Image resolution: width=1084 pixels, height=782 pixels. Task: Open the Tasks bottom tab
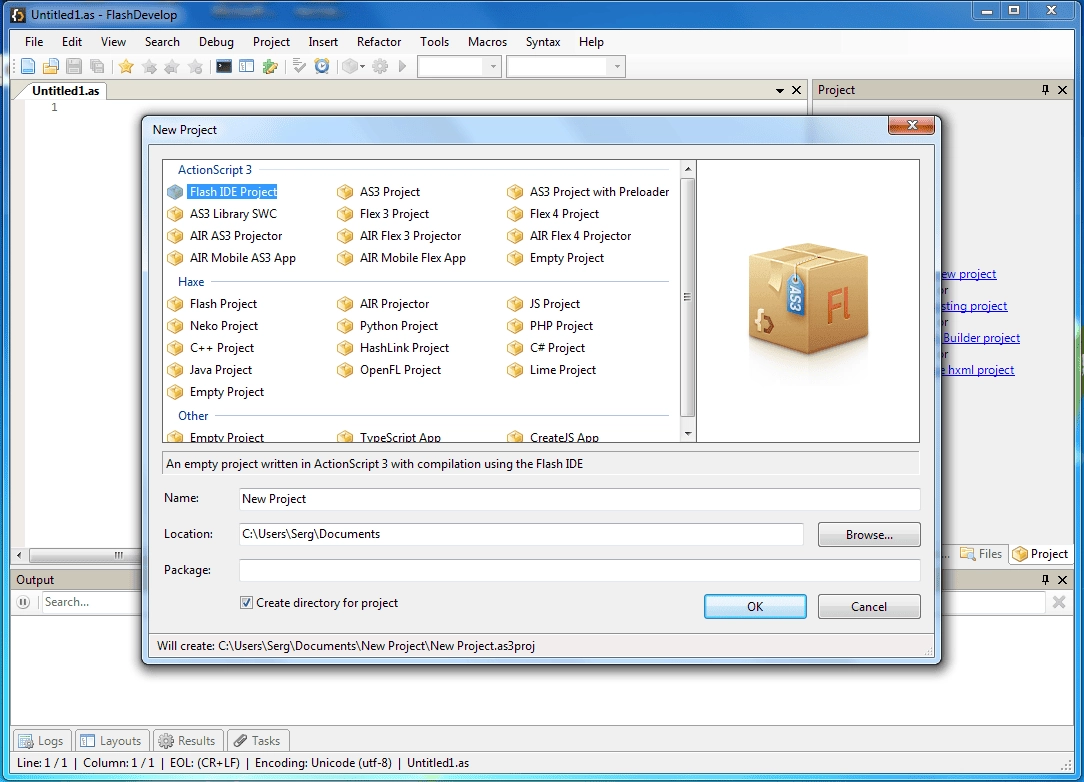point(257,741)
